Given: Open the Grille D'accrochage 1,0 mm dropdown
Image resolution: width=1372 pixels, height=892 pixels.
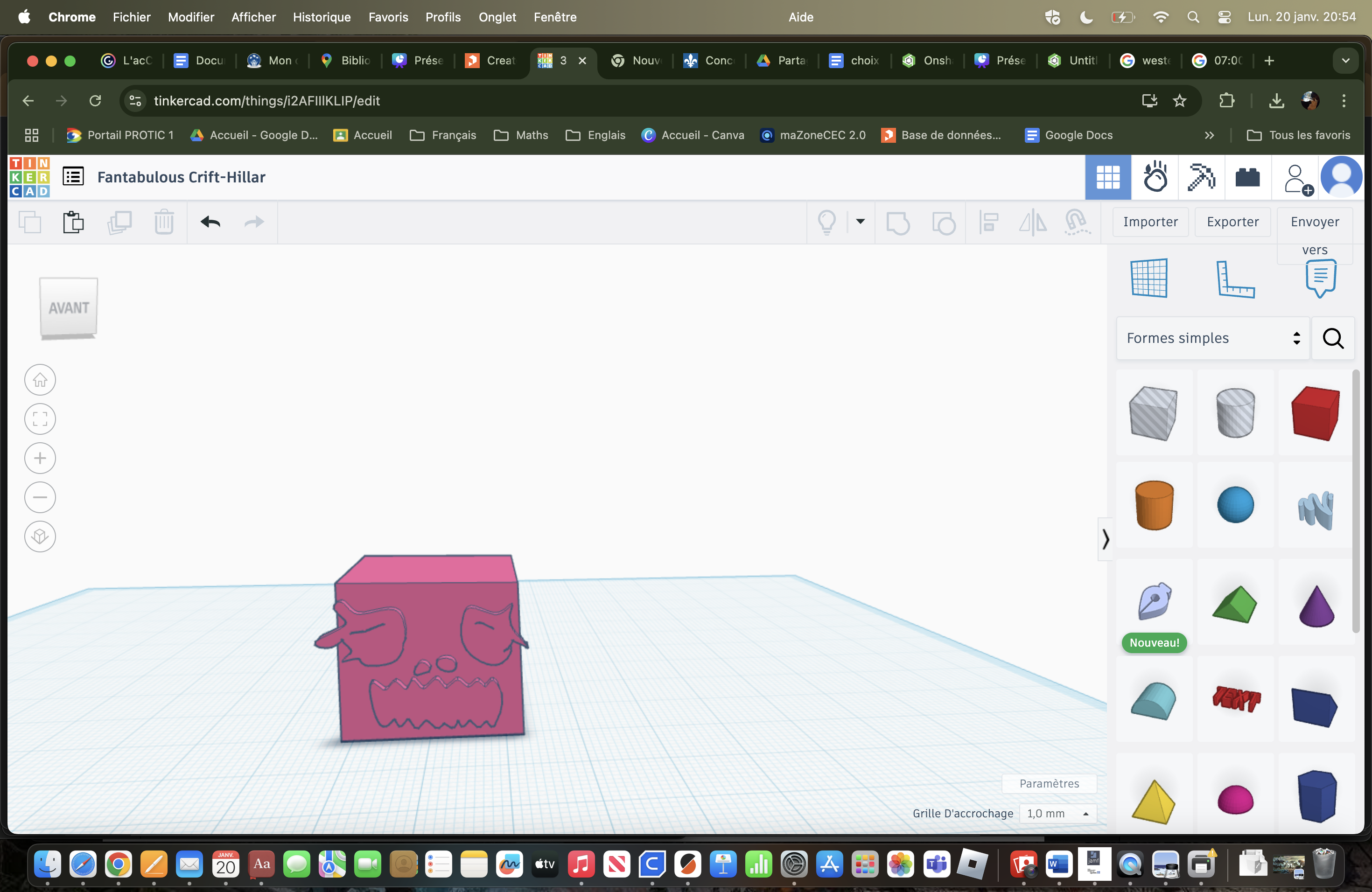Looking at the screenshot, I should pyautogui.click(x=1058, y=813).
